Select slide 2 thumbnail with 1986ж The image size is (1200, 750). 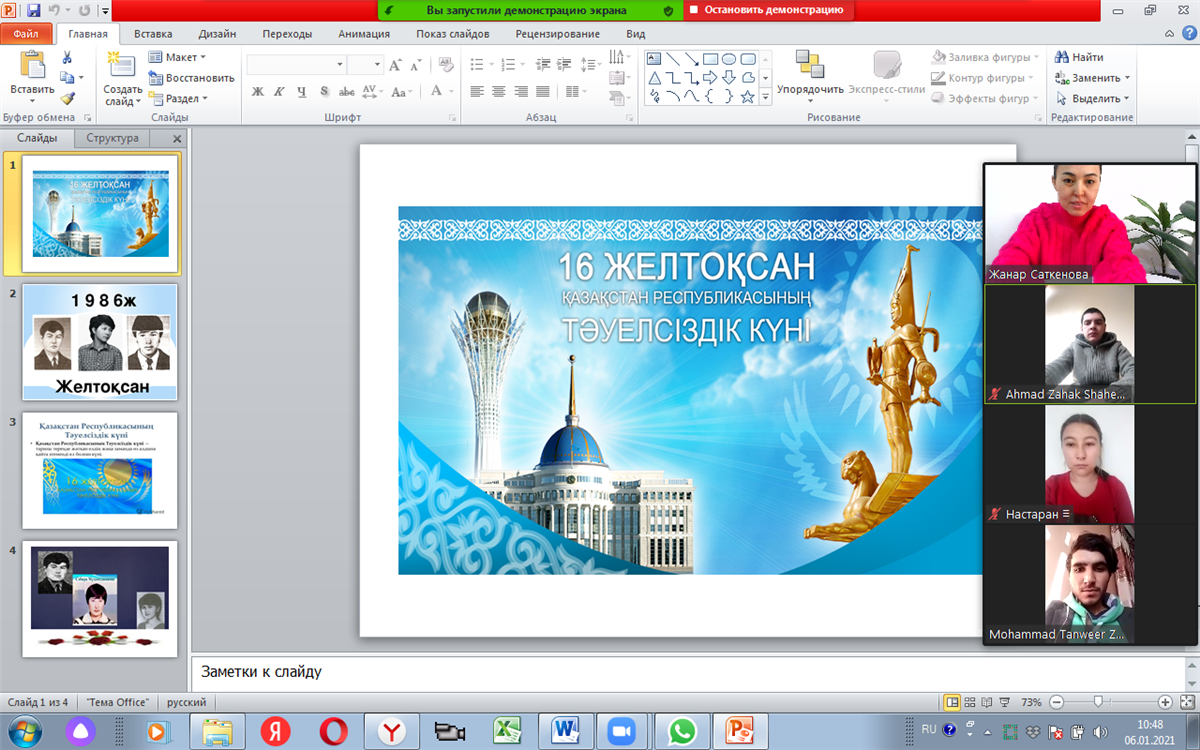(x=100, y=342)
